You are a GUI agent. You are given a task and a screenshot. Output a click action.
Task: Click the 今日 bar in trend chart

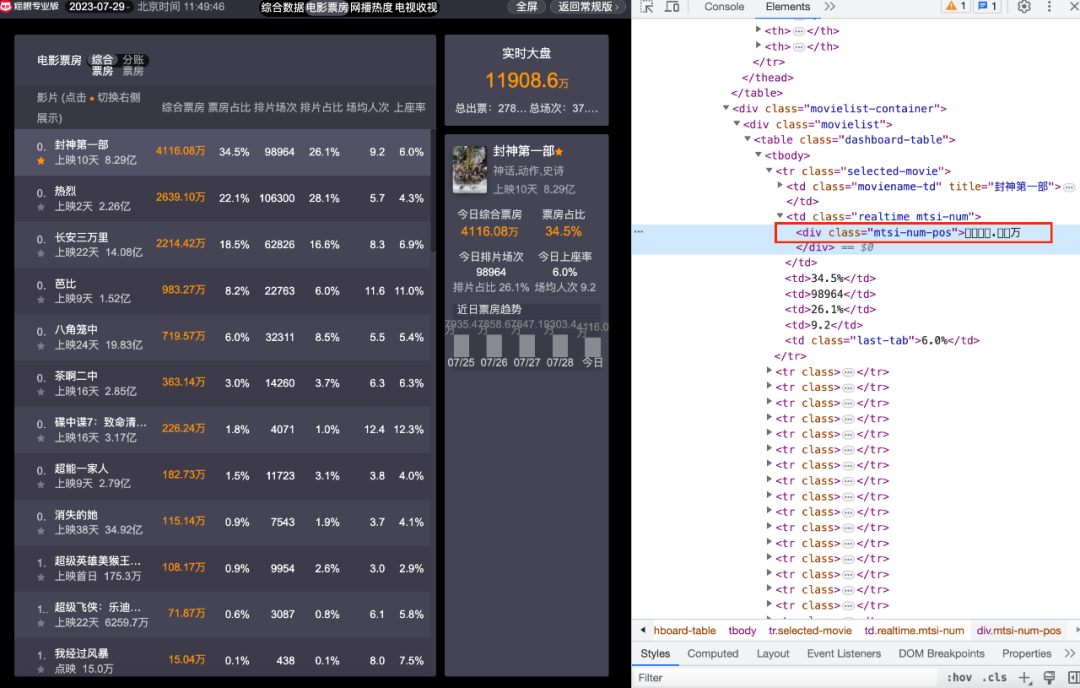coord(592,346)
